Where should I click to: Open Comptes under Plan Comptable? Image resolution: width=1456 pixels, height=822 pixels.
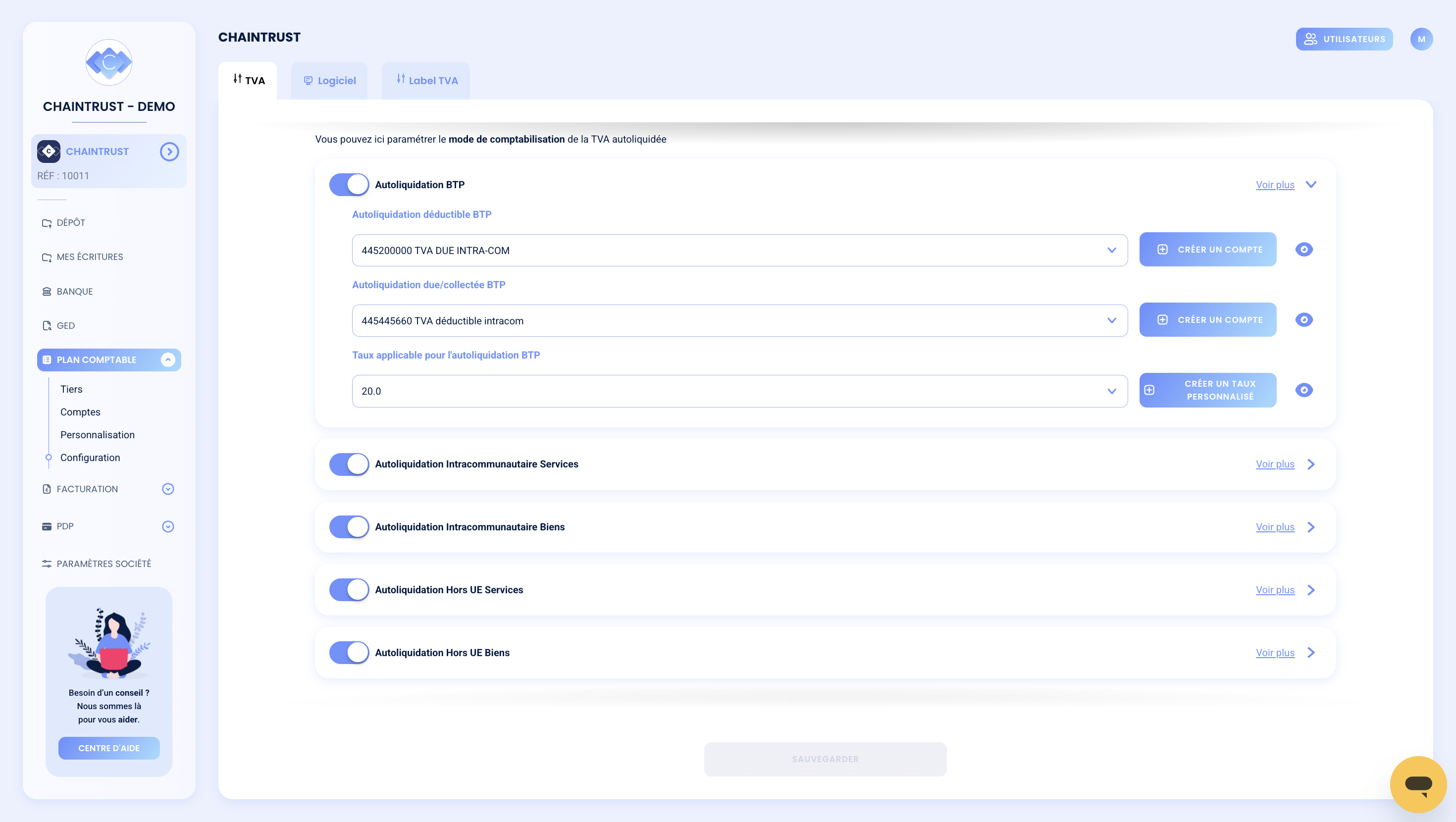(x=80, y=412)
